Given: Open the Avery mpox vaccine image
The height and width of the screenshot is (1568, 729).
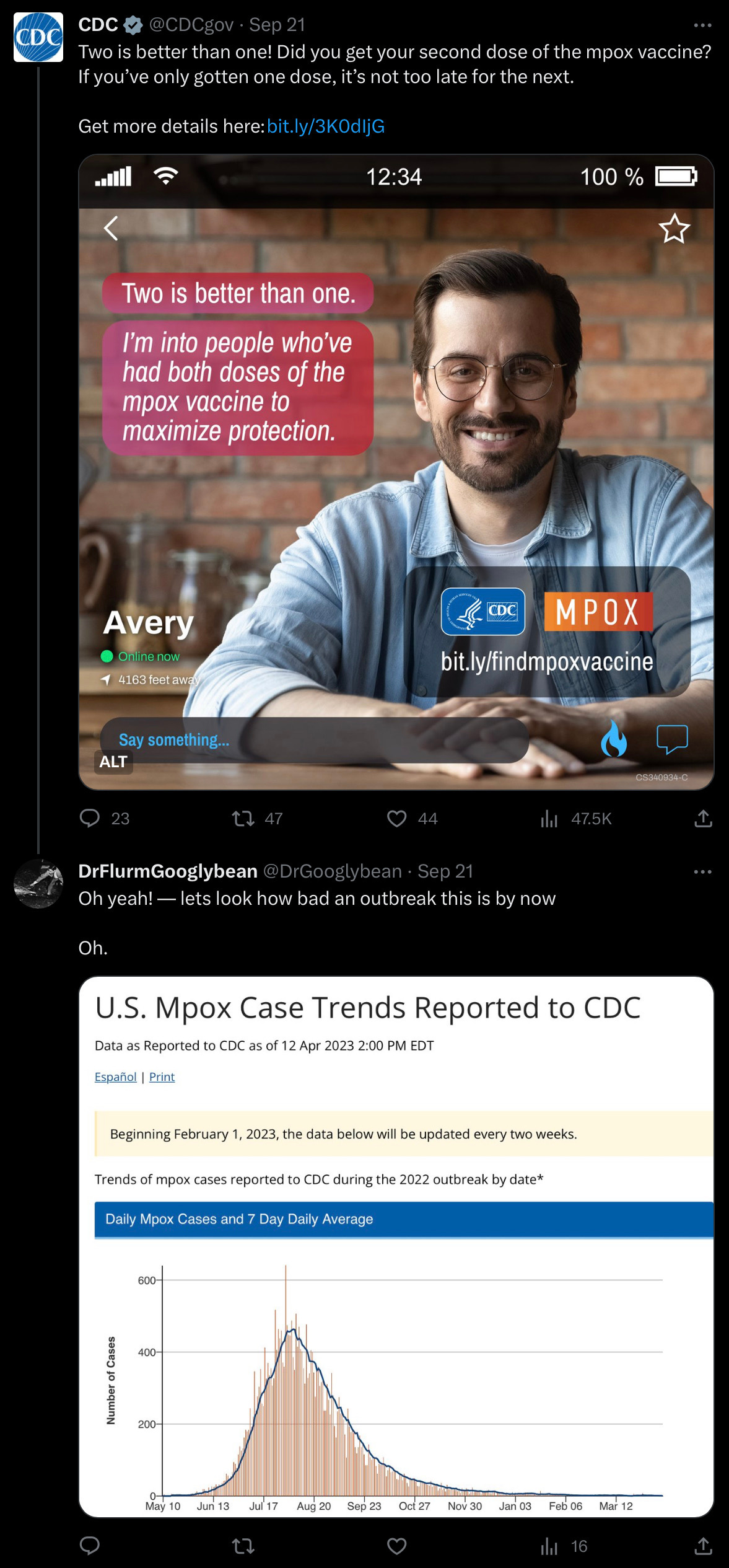Looking at the screenshot, I should [x=396, y=472].
